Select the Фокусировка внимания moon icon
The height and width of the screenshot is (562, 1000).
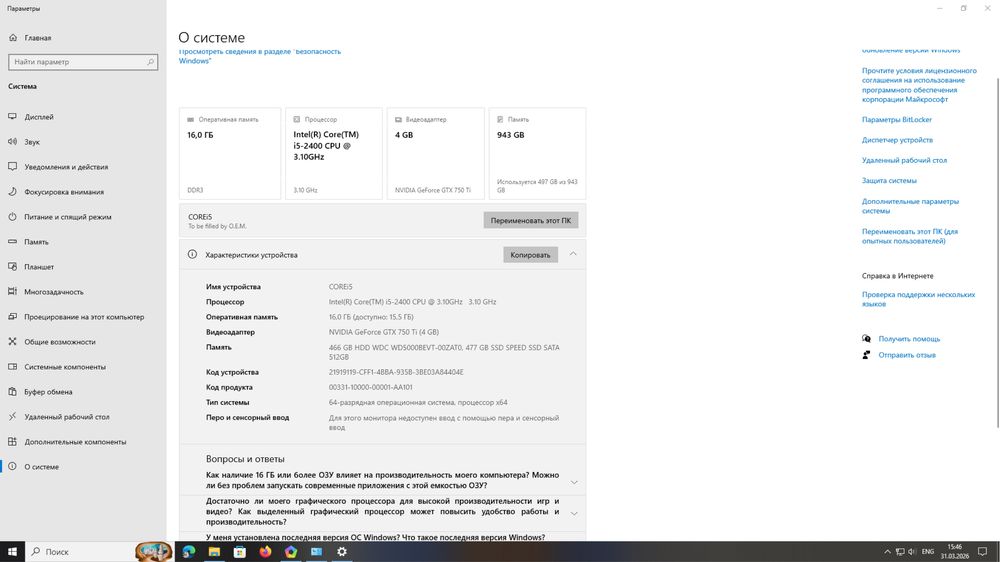pyautogui.click(x=13, y=191)
